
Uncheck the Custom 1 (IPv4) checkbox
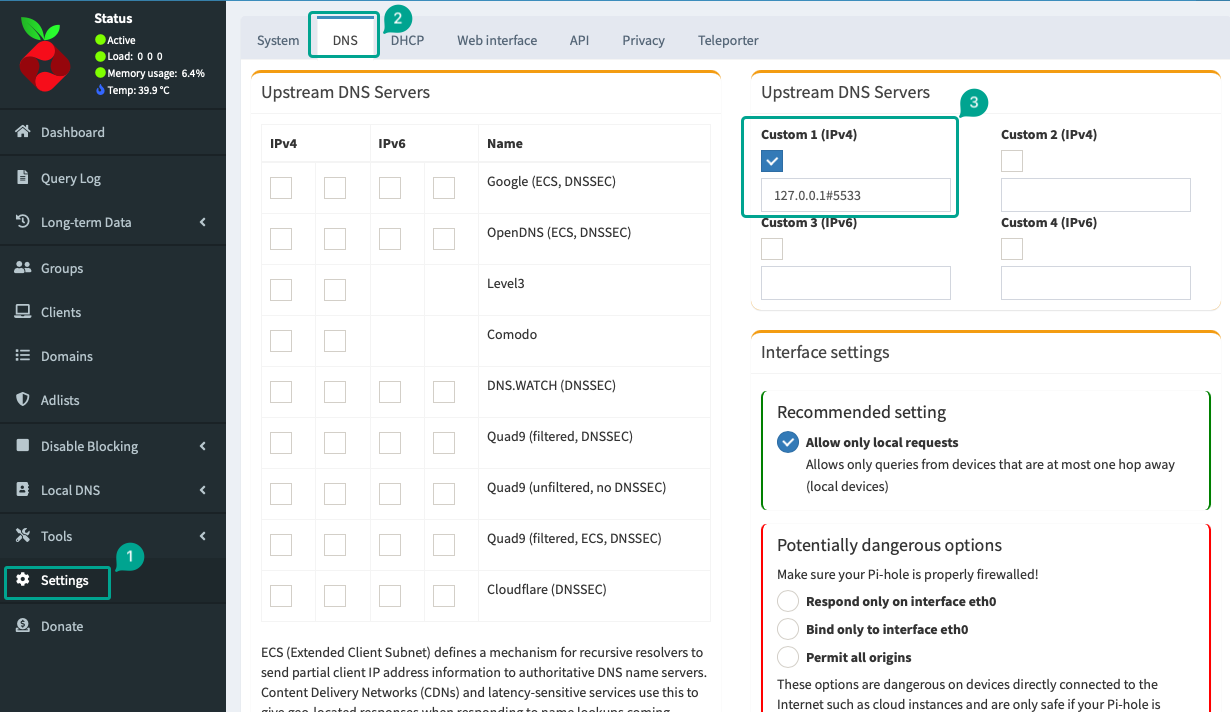tap(772, 161)
